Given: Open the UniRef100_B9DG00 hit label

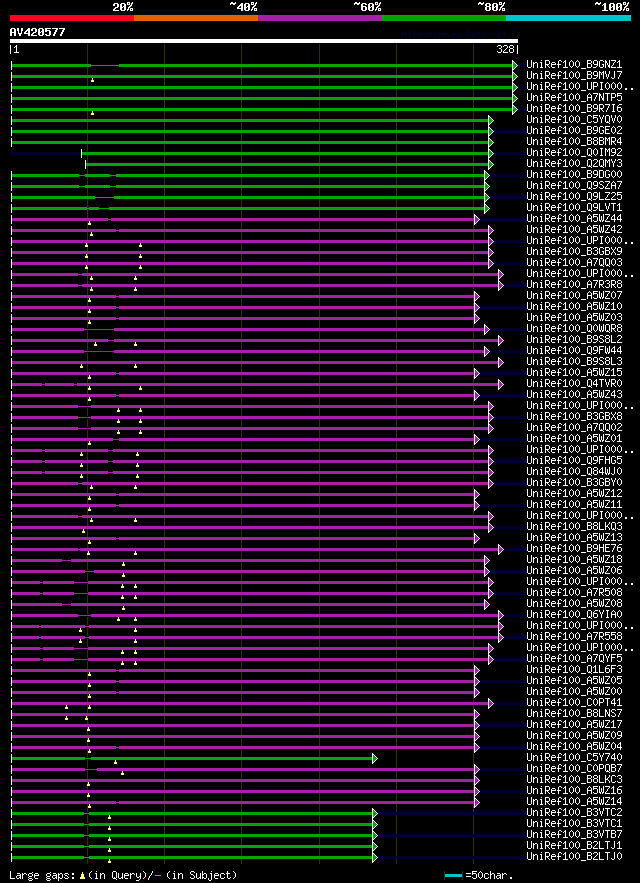Looking at the screenshot, I should [574, 174].
